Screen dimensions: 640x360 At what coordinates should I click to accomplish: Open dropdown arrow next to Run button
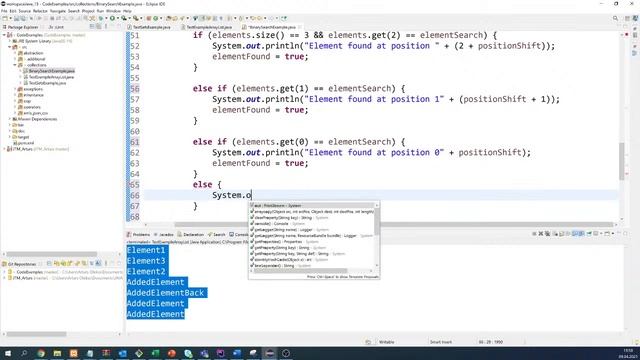pyautogui.click(x=118, y=18)
